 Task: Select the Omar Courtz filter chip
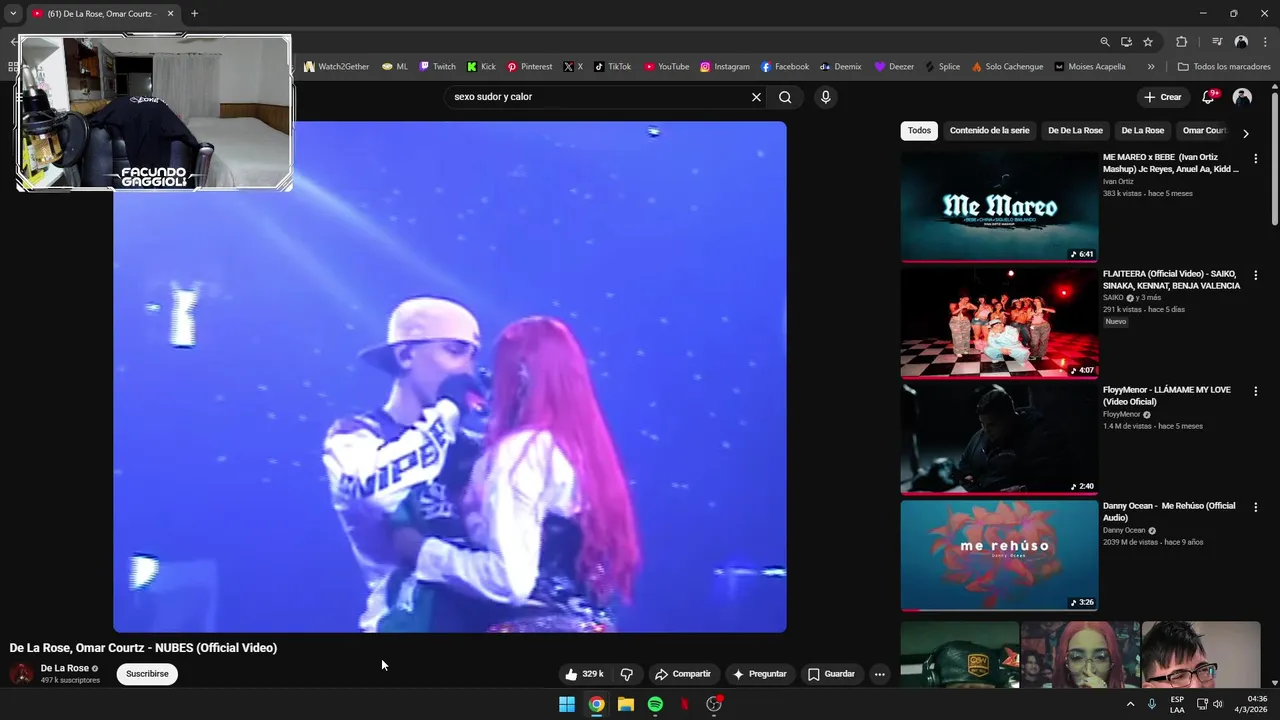coord(1204,131)
